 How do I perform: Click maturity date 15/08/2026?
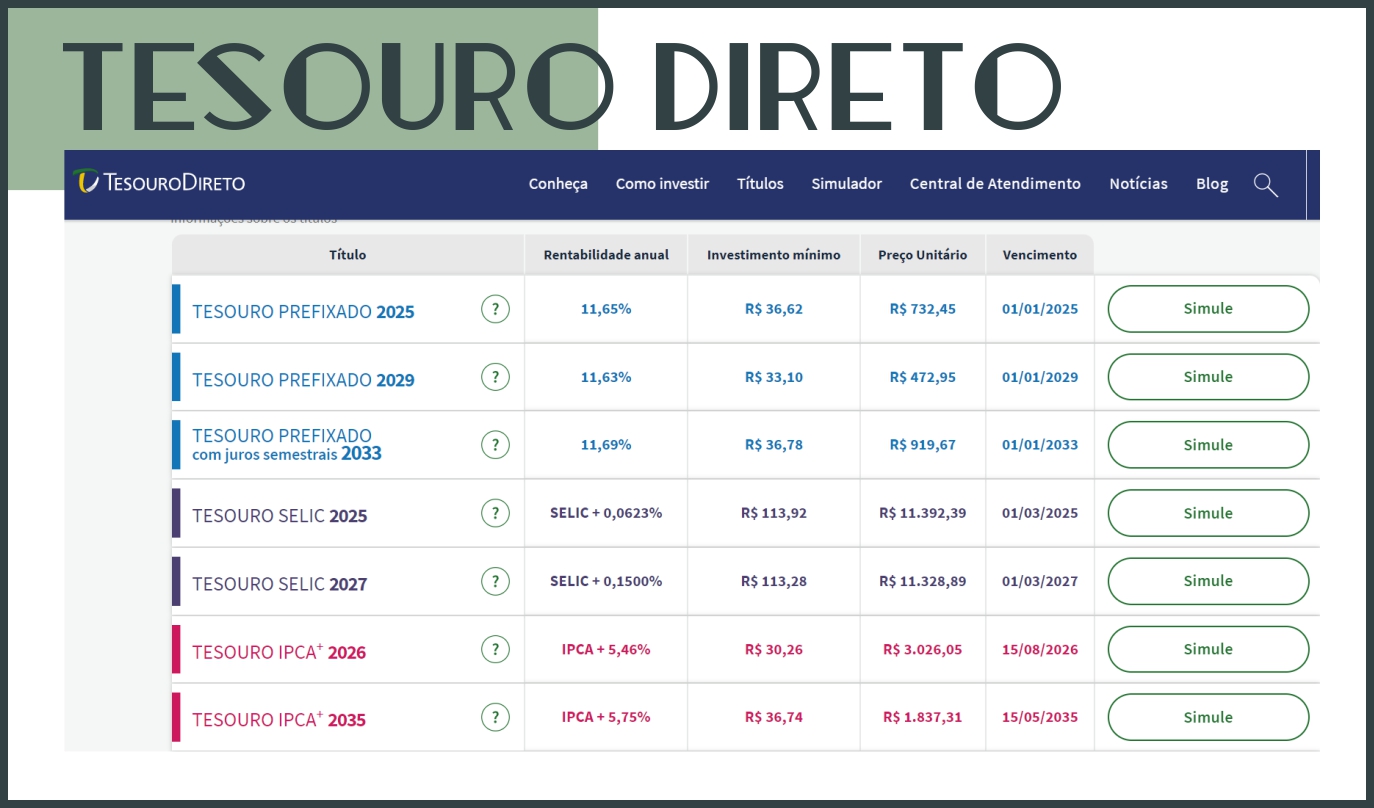click(x=1040, y=649)
